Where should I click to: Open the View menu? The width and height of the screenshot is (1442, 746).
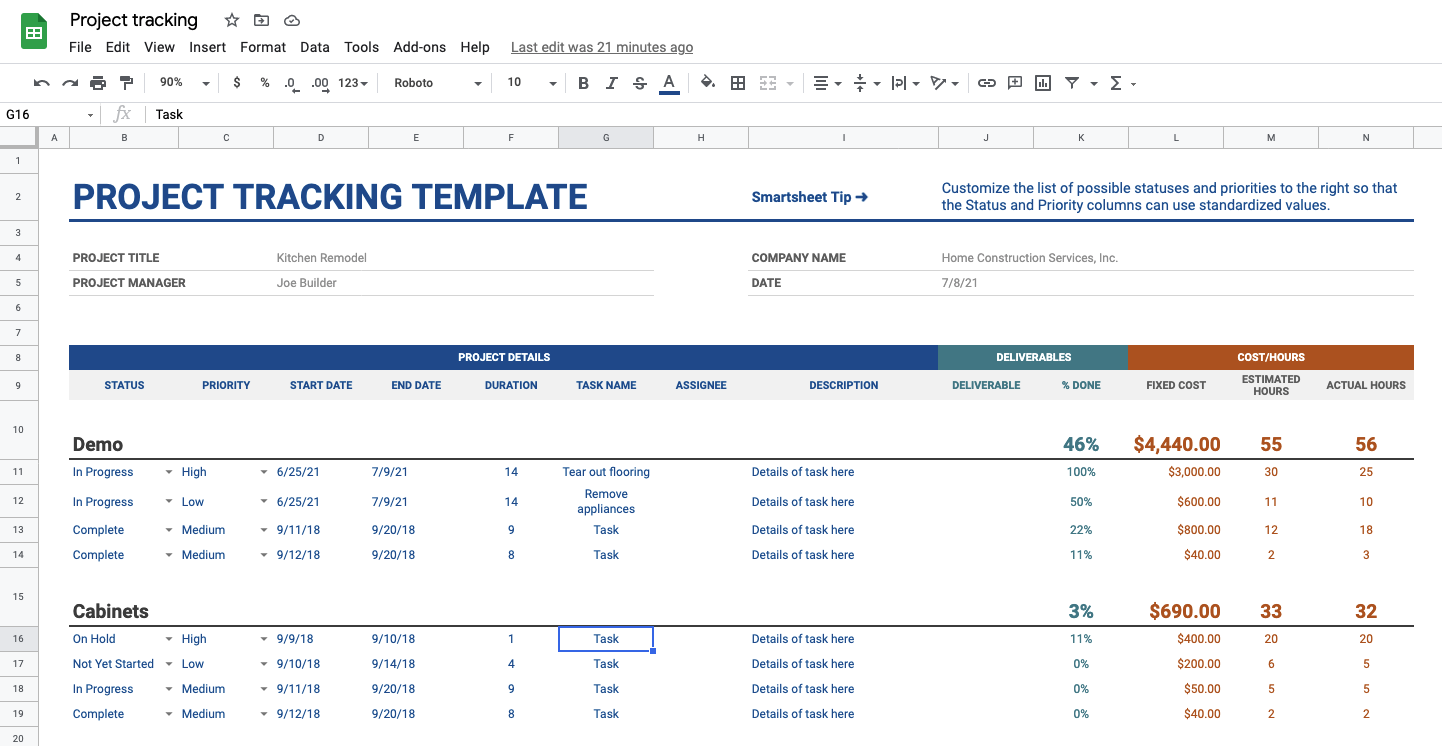coord(159,47)
